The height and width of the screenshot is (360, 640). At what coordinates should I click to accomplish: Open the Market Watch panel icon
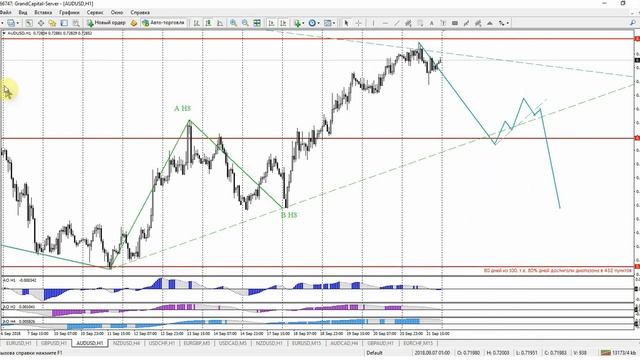point(29,23)
